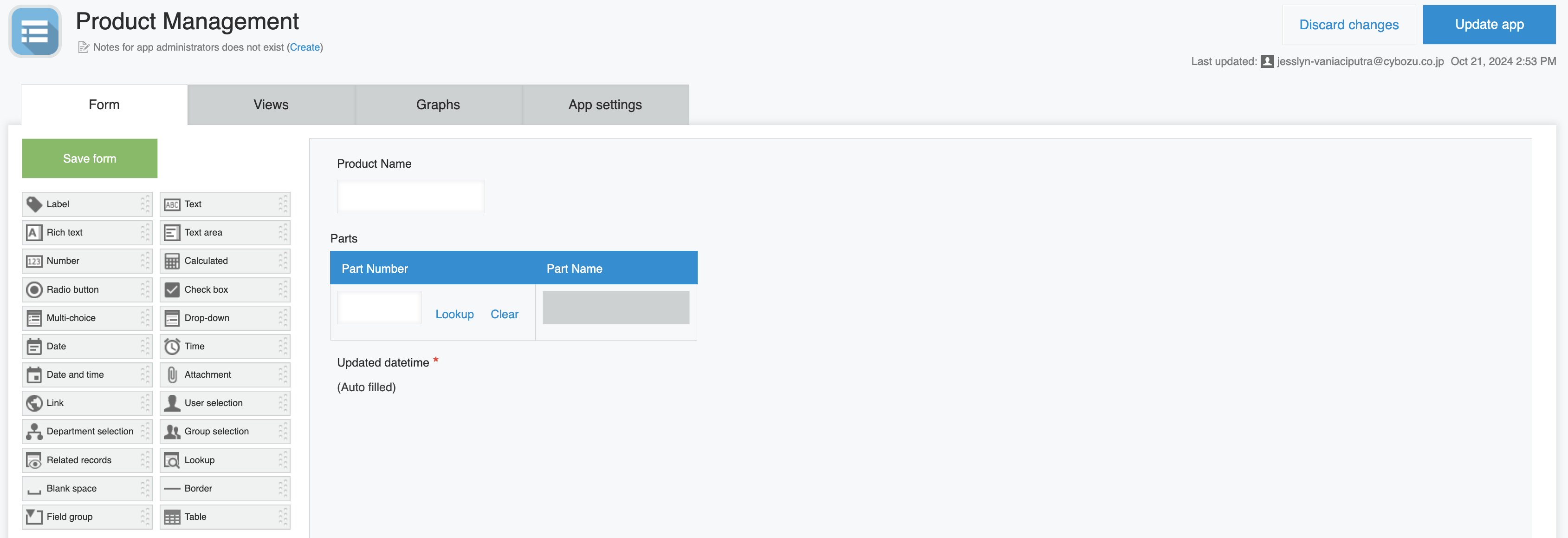
Task: Click the Create notes link
Action: (305, 47)
